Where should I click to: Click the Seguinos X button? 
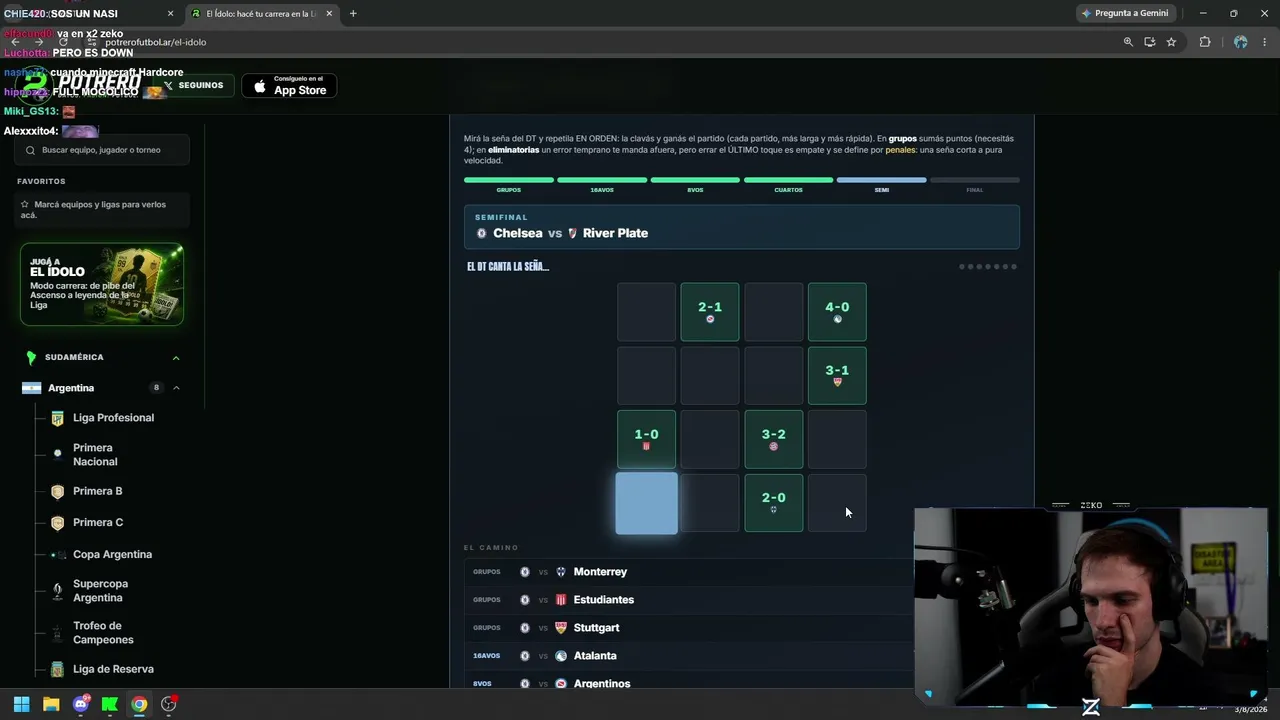194,86
